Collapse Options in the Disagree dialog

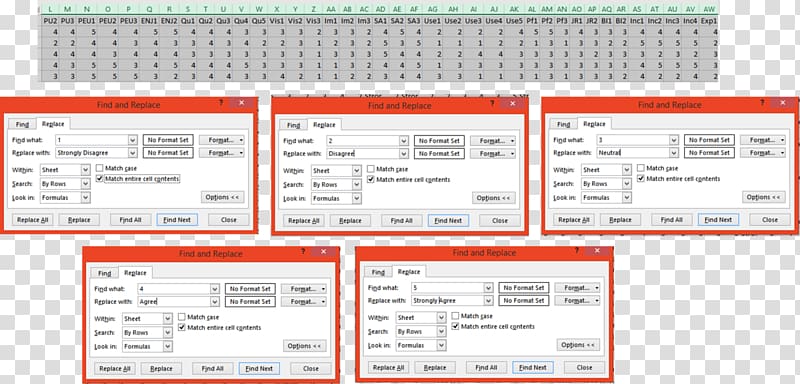pyautogui.click(x=493, y=198)
